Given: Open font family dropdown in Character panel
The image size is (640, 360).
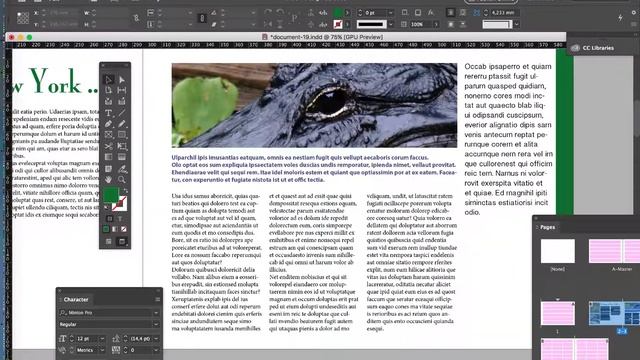Looking at the screenshot, I should click(156, 313).
